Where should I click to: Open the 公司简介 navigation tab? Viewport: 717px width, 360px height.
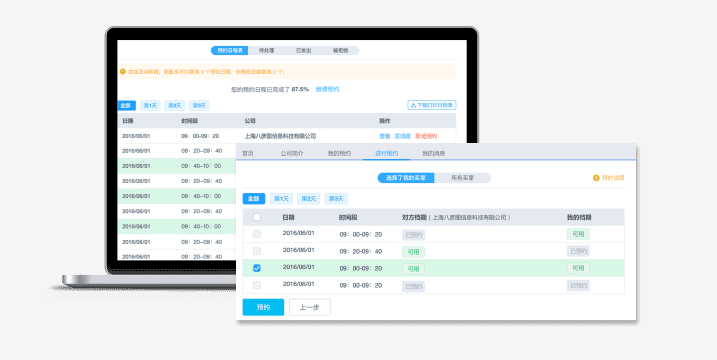pyautogui.click(x=292, y=153)
